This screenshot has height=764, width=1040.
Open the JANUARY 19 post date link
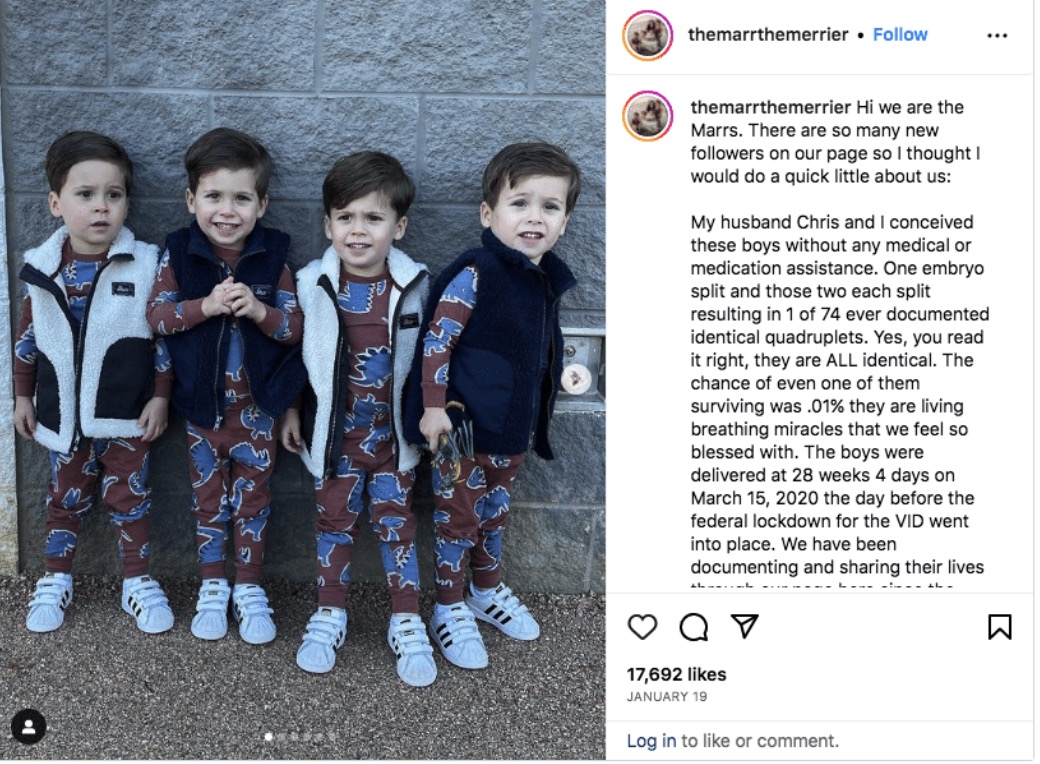(x=667, y=696)
